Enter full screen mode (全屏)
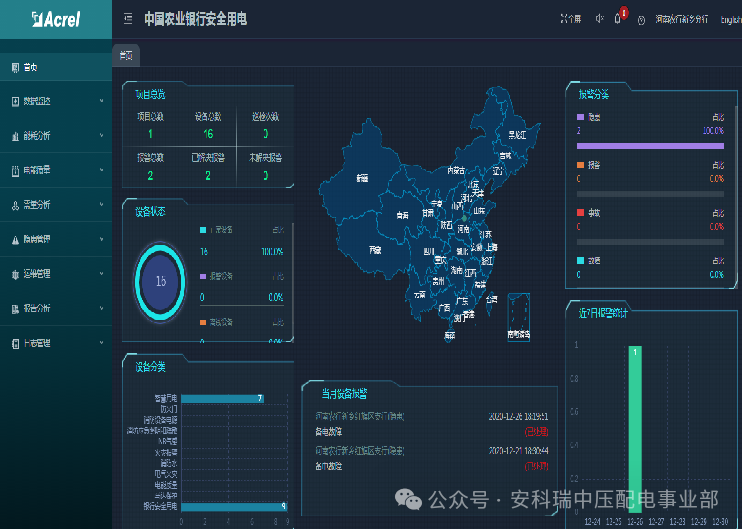 [571, 19]
